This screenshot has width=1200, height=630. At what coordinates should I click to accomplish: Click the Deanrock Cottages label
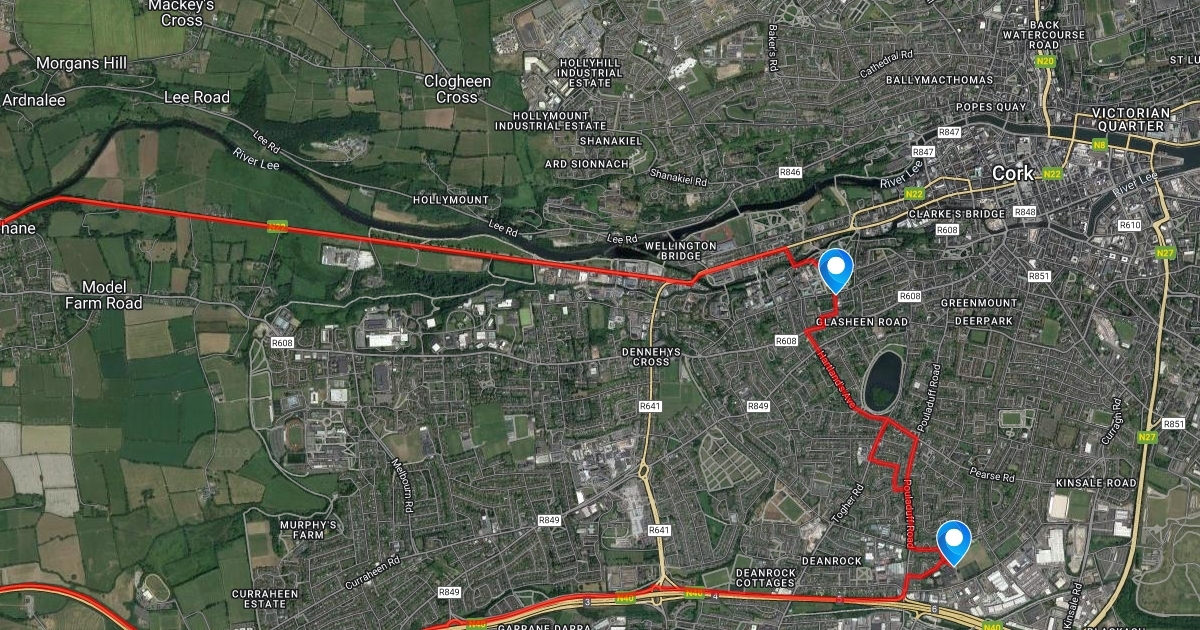[x=765, y=579]
